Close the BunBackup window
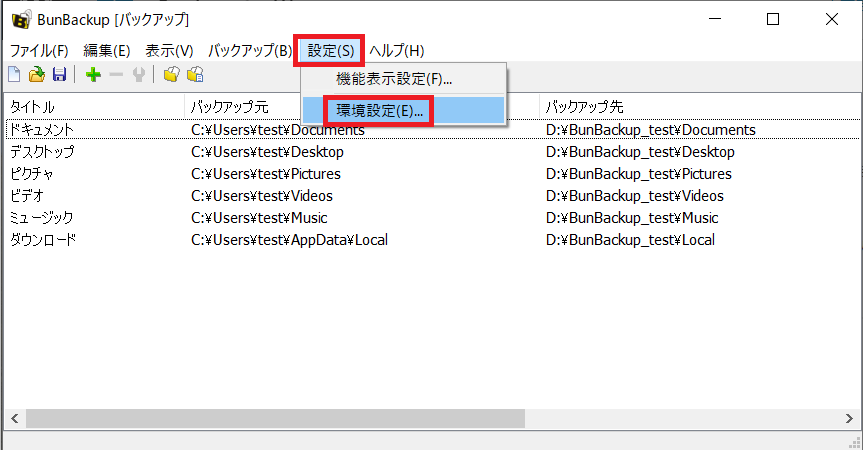 click(x=832, y=19)
